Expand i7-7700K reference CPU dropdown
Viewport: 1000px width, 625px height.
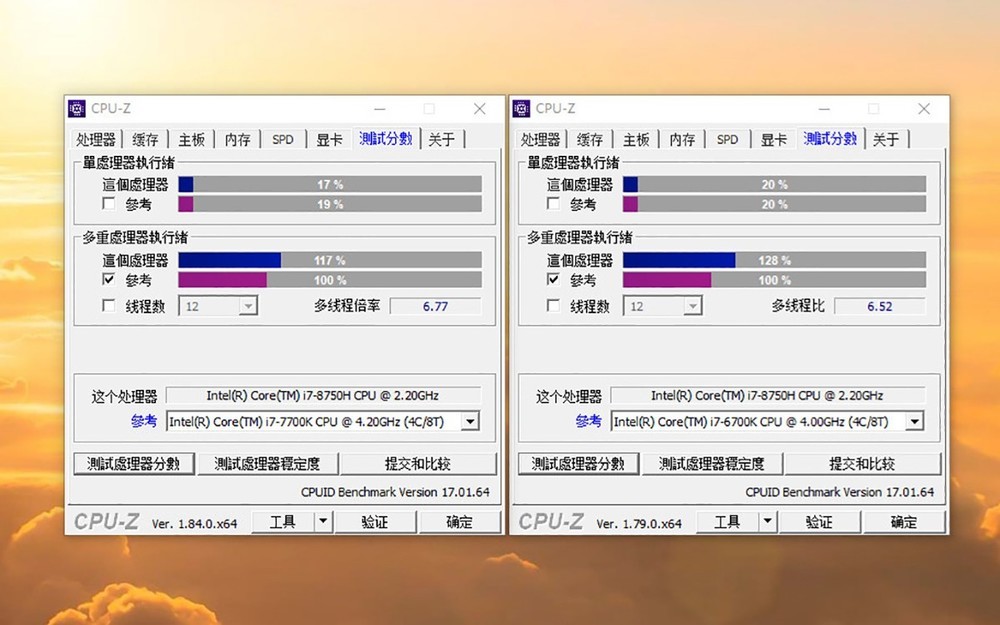[470, 422]
